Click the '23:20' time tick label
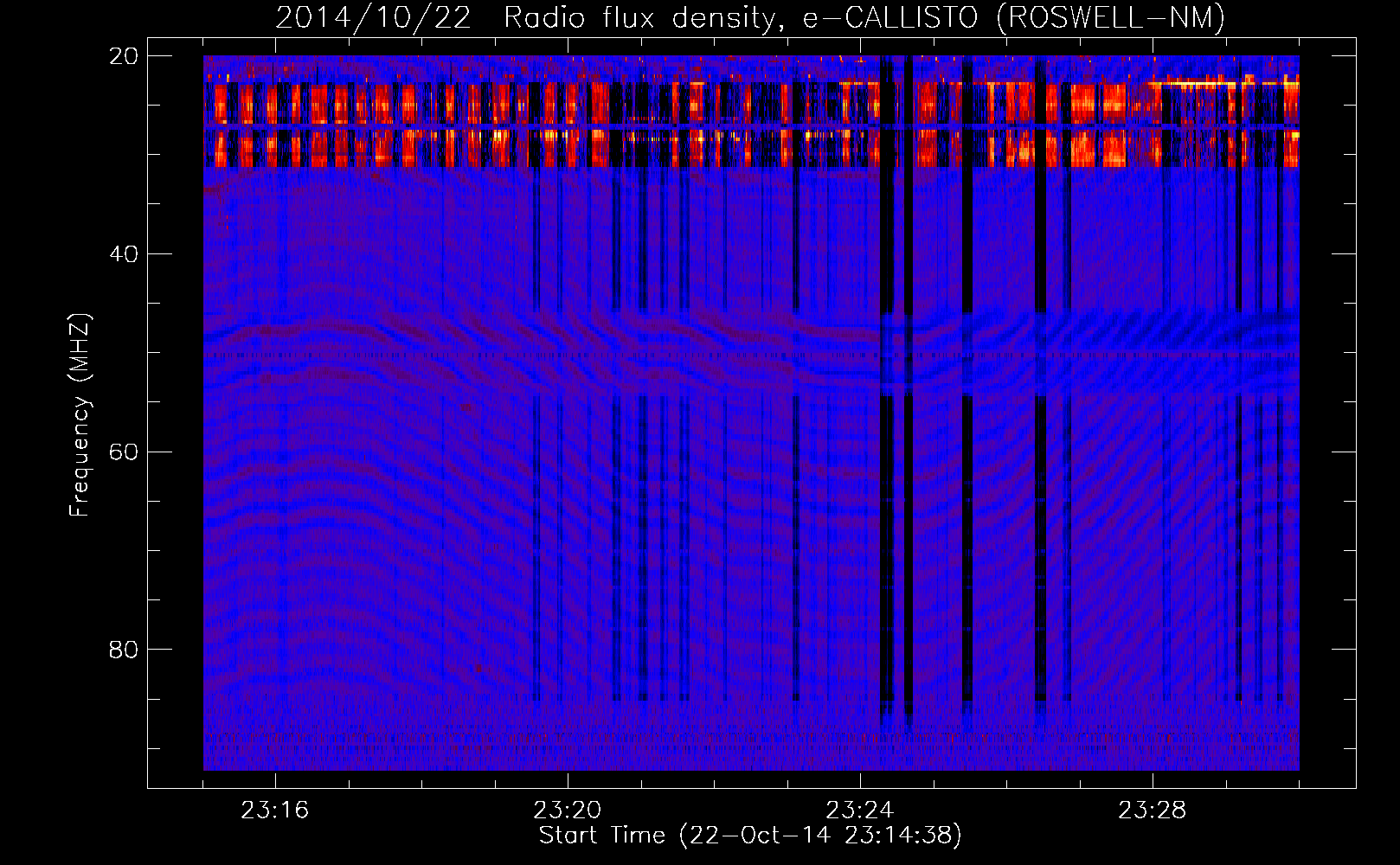The height and width of the screenshot is (865, 1400). 568,811
